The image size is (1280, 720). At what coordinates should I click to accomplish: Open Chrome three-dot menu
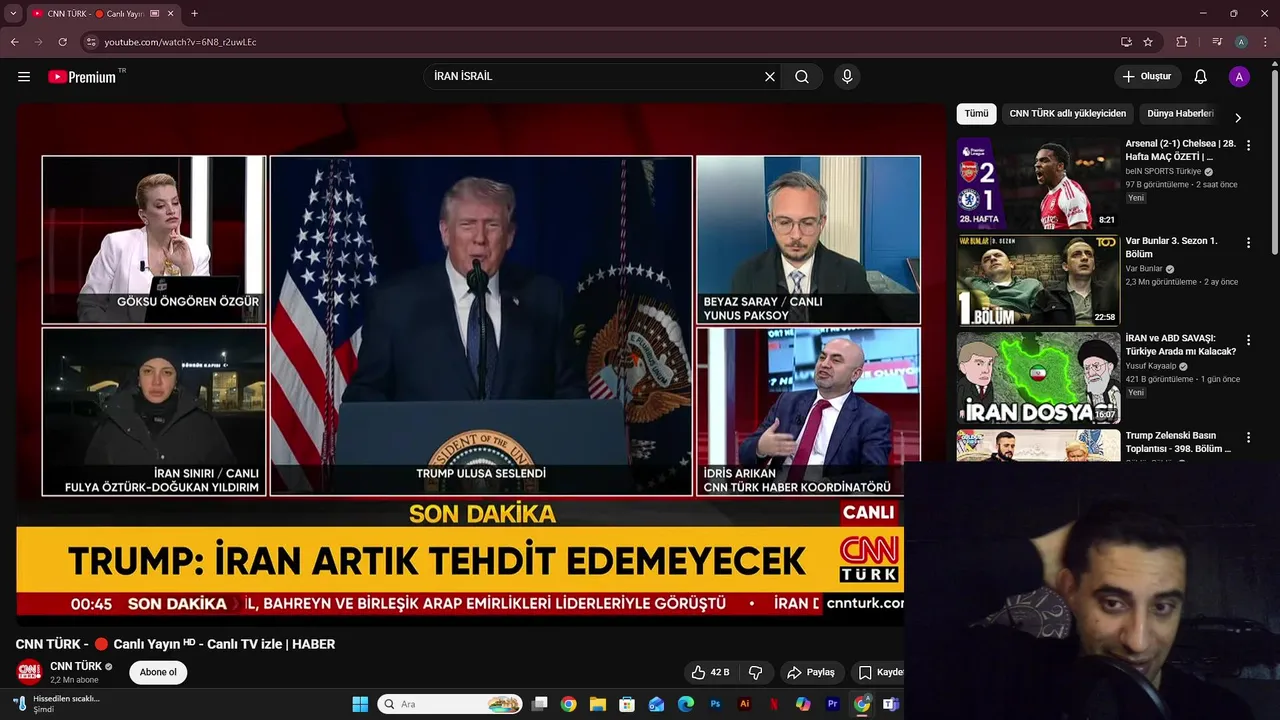[x=1265, y=42]
